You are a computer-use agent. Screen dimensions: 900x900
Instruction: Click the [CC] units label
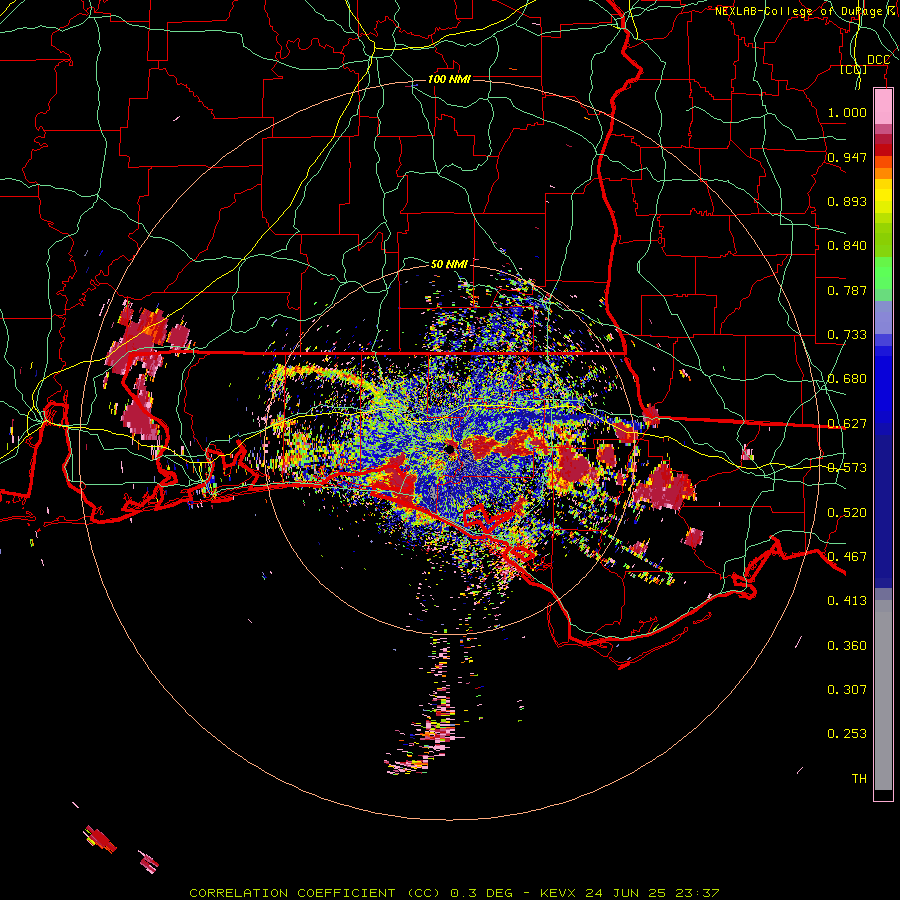tap(854, 69)
